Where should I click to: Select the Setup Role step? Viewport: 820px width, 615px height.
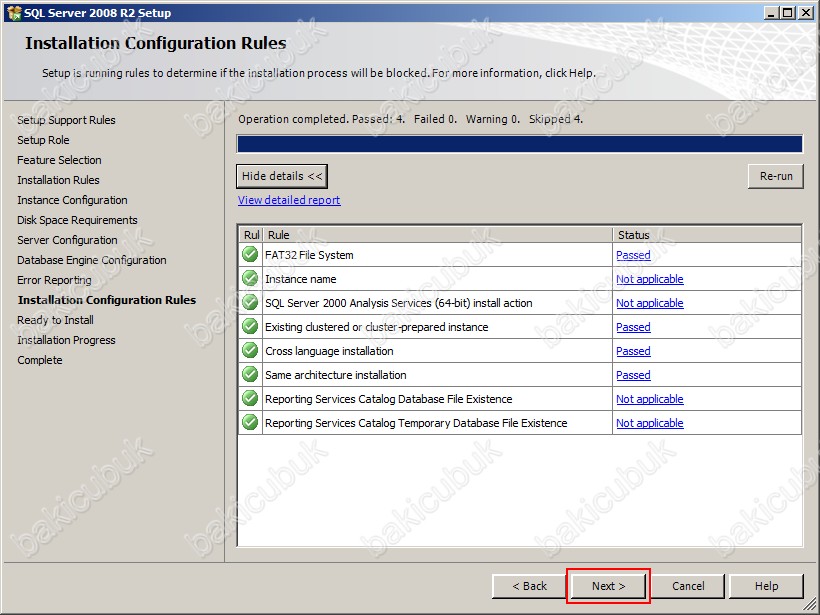[x=43, y=140]
